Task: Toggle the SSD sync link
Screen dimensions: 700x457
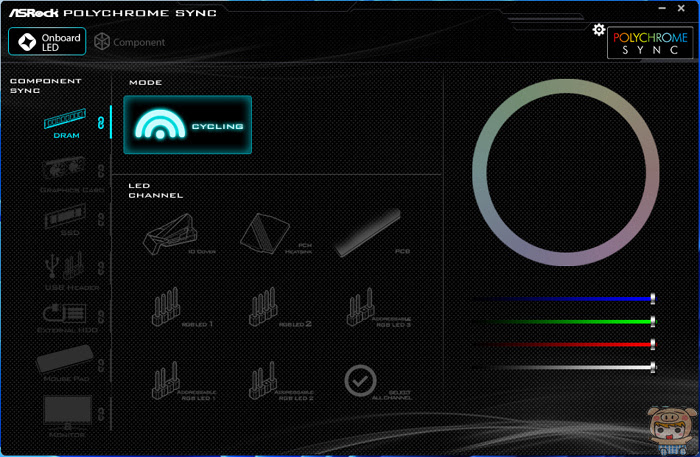Action: pyautogui.click(x=101, y=219)
